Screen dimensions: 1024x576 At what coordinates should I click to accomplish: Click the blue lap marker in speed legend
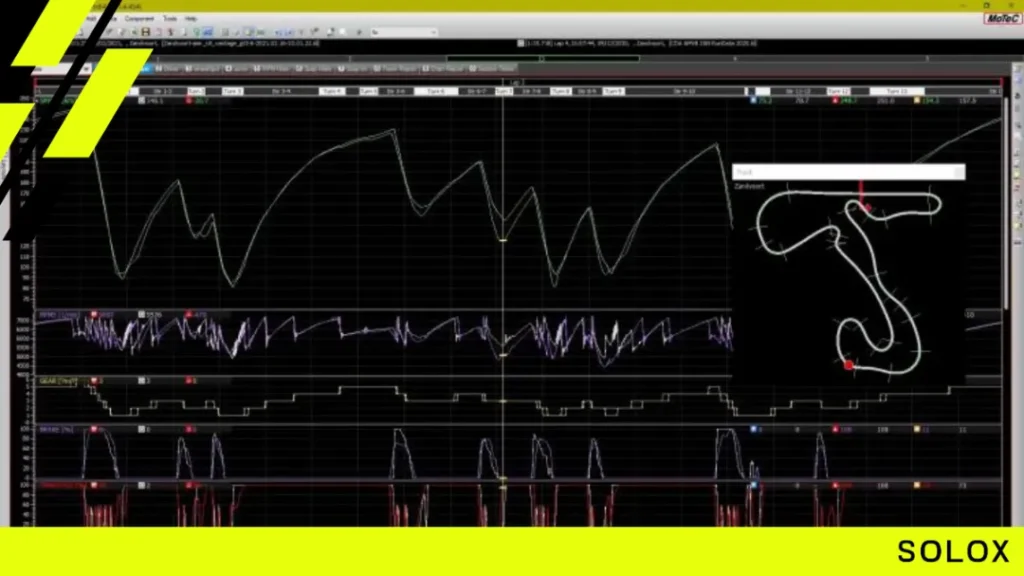click(x=753, y=101)
